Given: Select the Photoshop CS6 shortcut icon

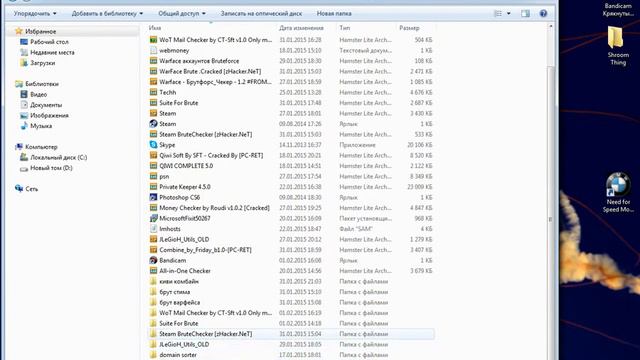Looking at the screenshot, I should point(153,197).
